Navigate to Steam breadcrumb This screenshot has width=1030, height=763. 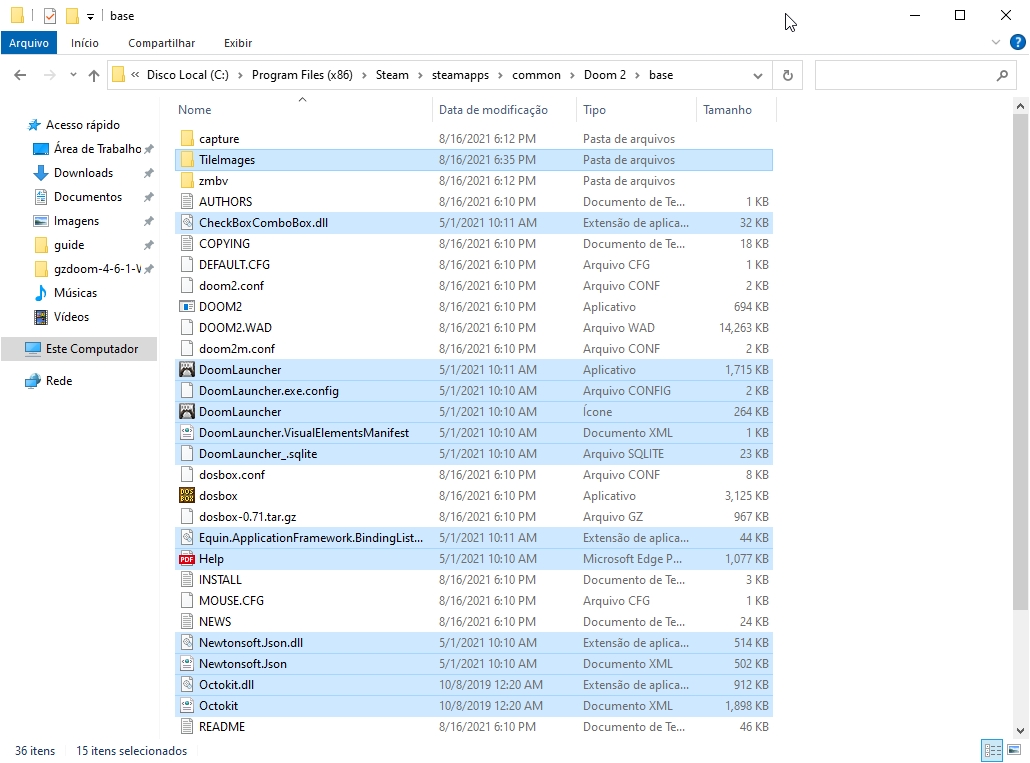click(x=392, y=75)
